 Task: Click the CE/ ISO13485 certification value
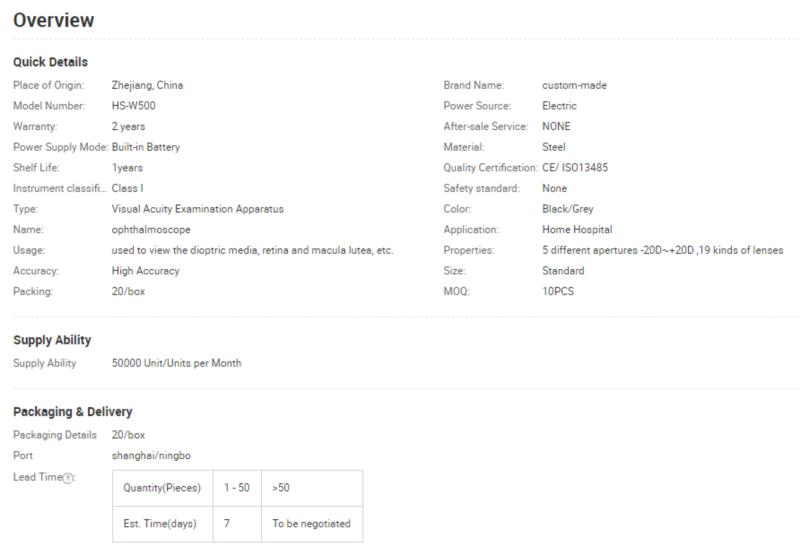coord(575,167)
